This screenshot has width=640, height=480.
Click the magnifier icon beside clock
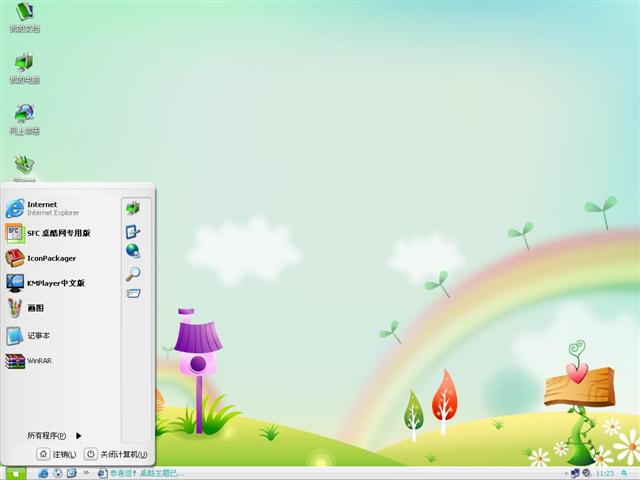624,473
